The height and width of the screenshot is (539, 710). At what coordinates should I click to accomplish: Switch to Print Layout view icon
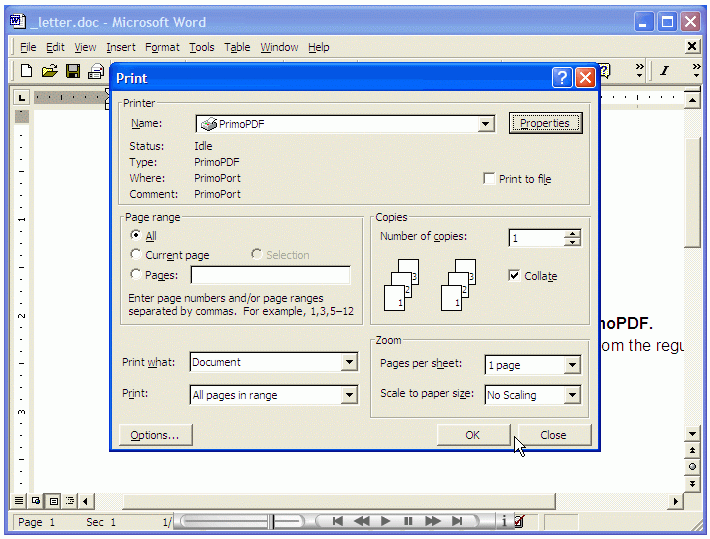(x=53, y=501)
